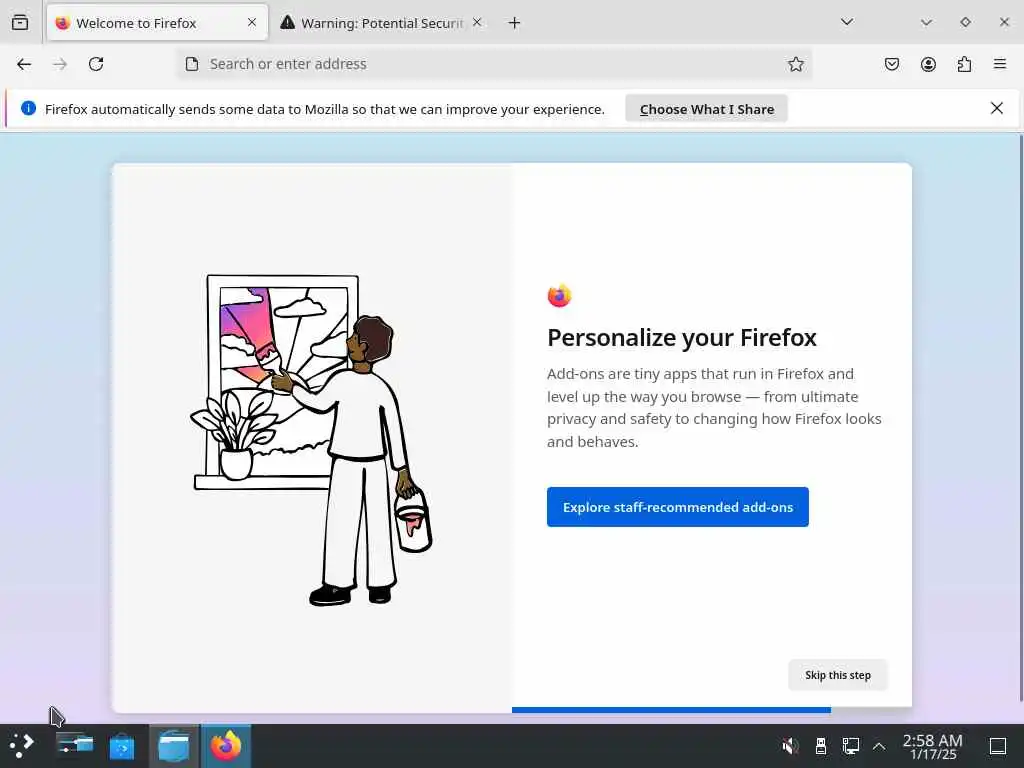
Task: Close the Warning: Potential Security tab
Action: click(477, 23)
